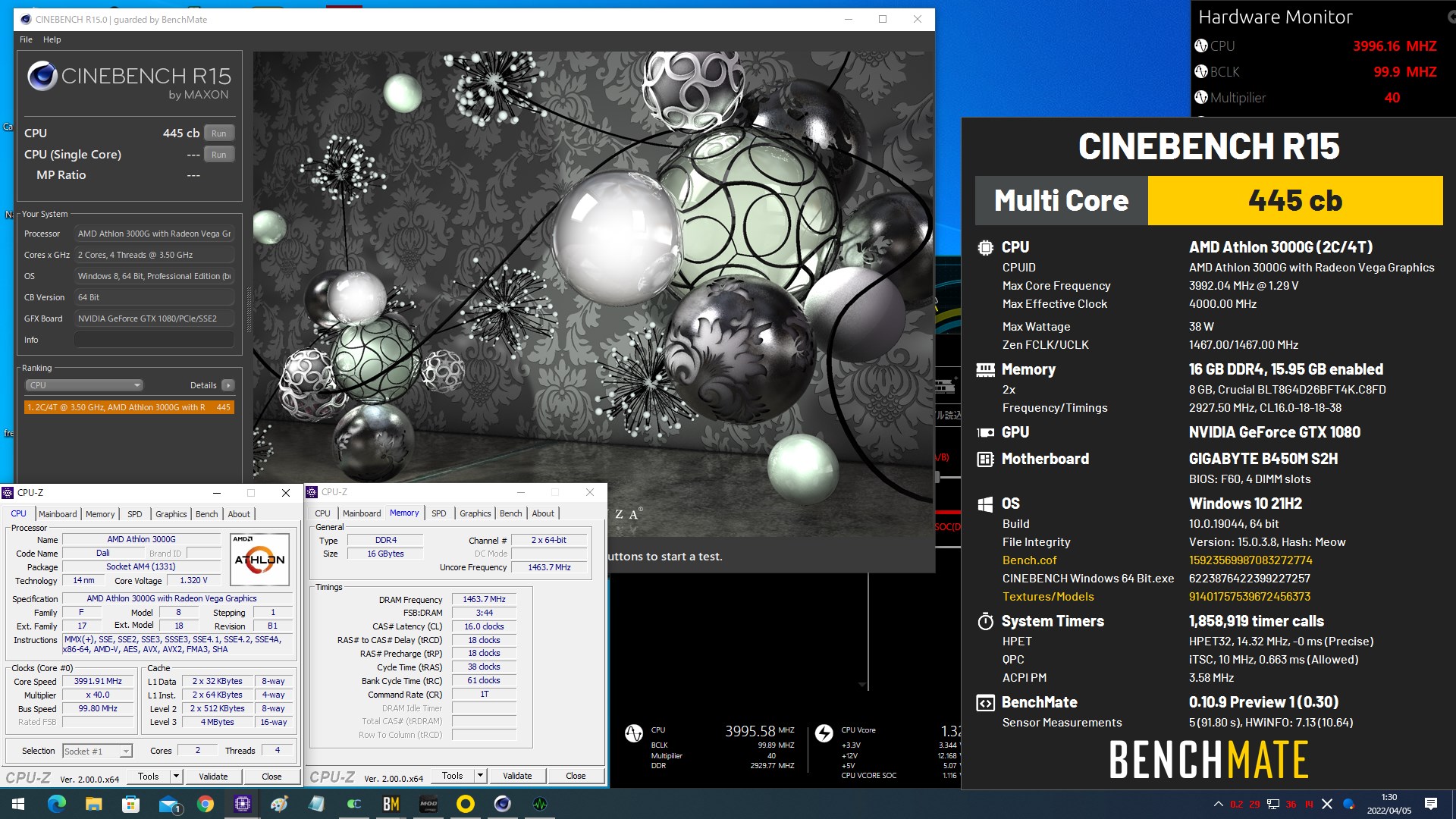Click the System Timers stopwatch icon
Viewport: 1456px width, 819px height.
(985, 622)
